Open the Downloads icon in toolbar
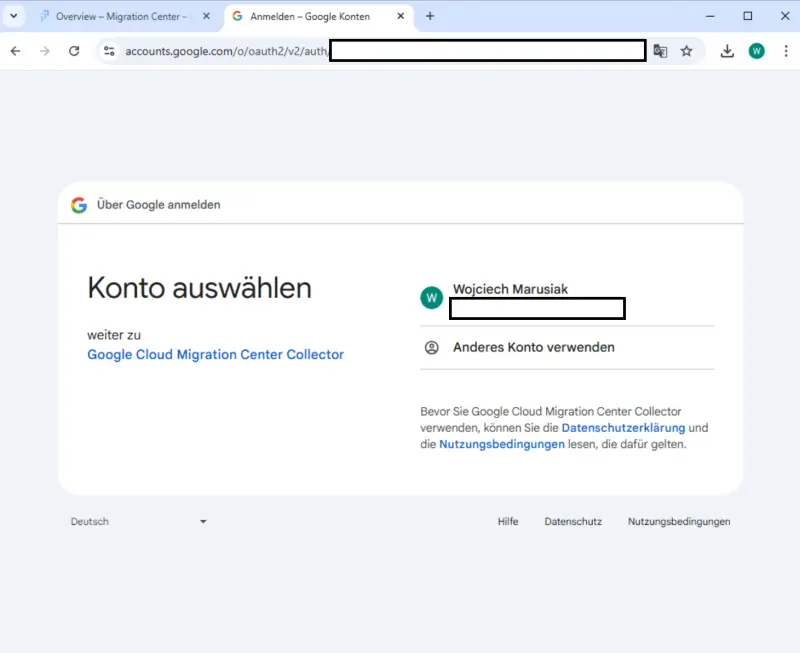 point(727,50)
